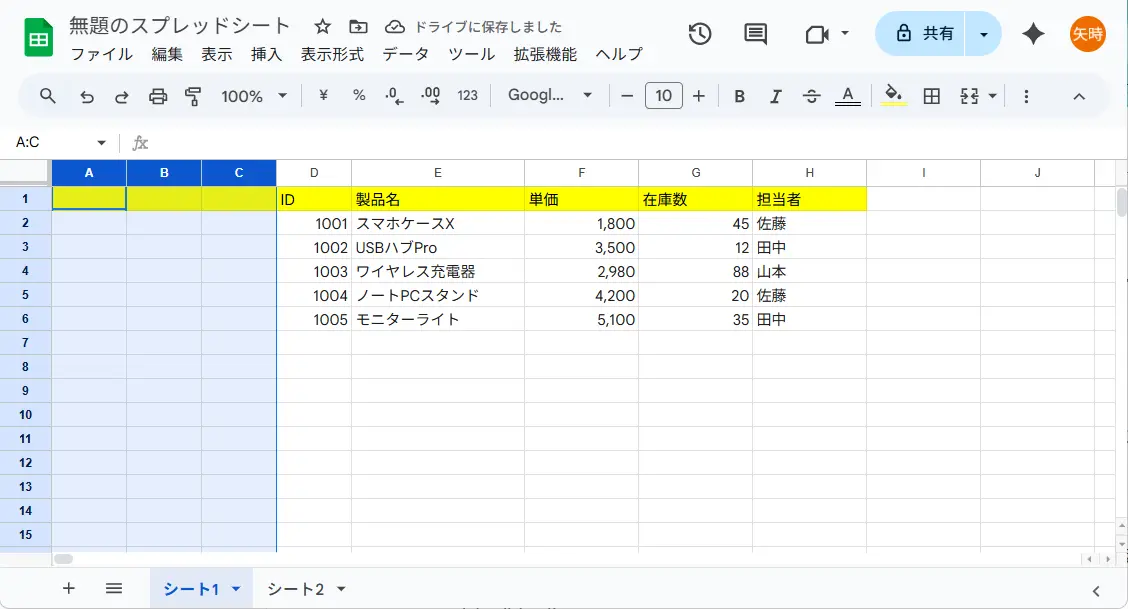Toggle strikethrough formatting
This screenshot has height=609, width=1128.
pos(811,96)
